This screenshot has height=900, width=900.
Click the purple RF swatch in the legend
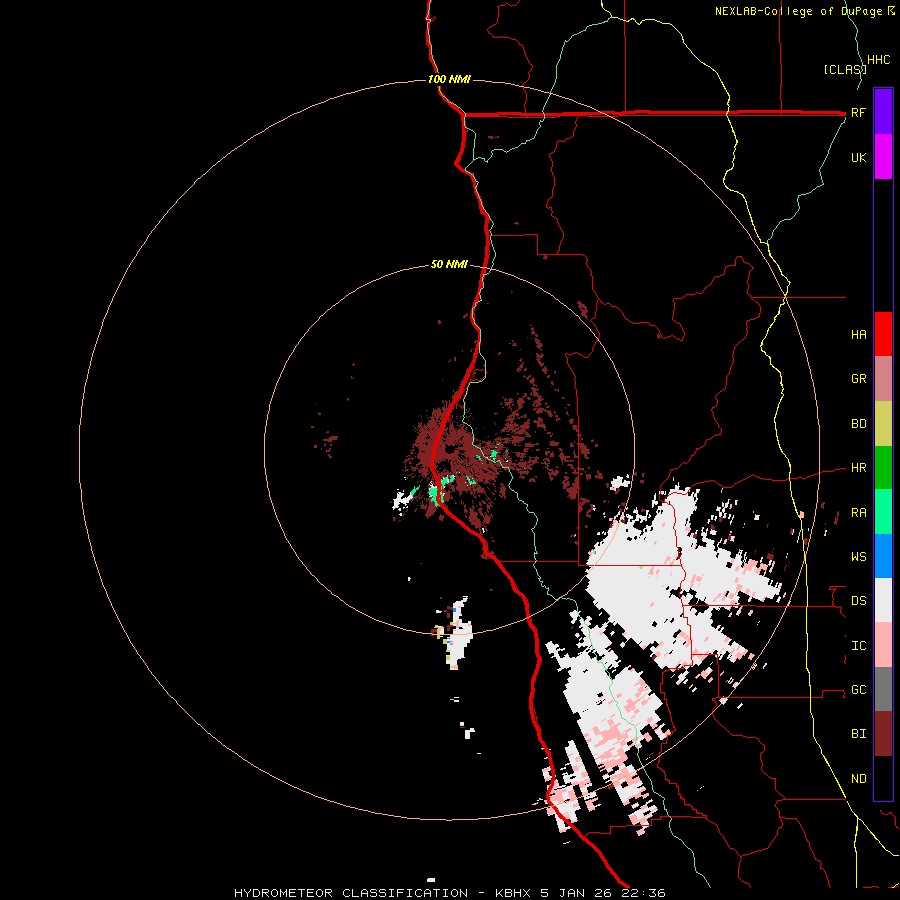click(883, 111)
